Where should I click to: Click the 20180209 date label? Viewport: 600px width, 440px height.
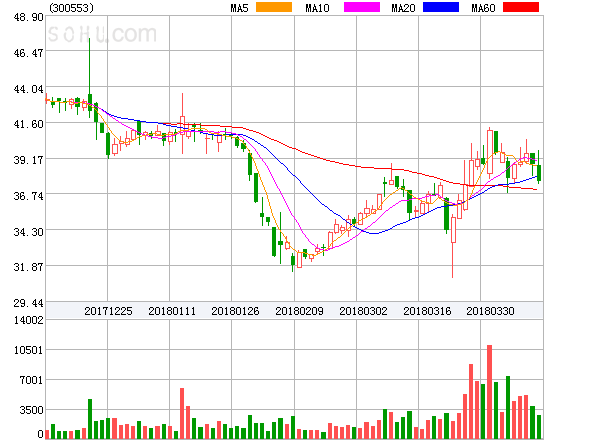pyautogui.click(x=299, y=311)
